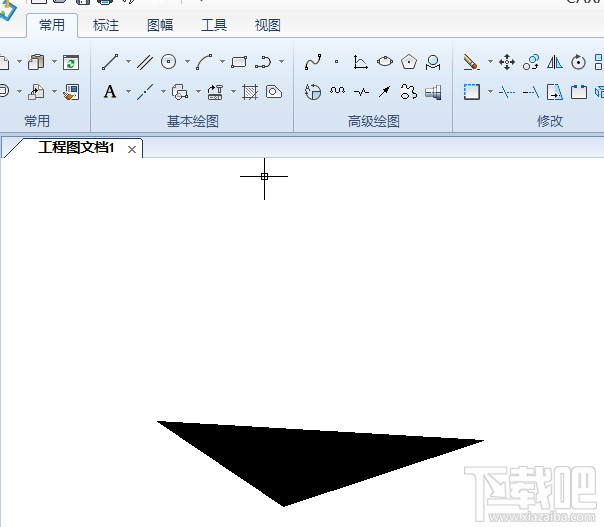Select the Extend tool
Viewport: 604px width, 527px height.
point(531,92)
